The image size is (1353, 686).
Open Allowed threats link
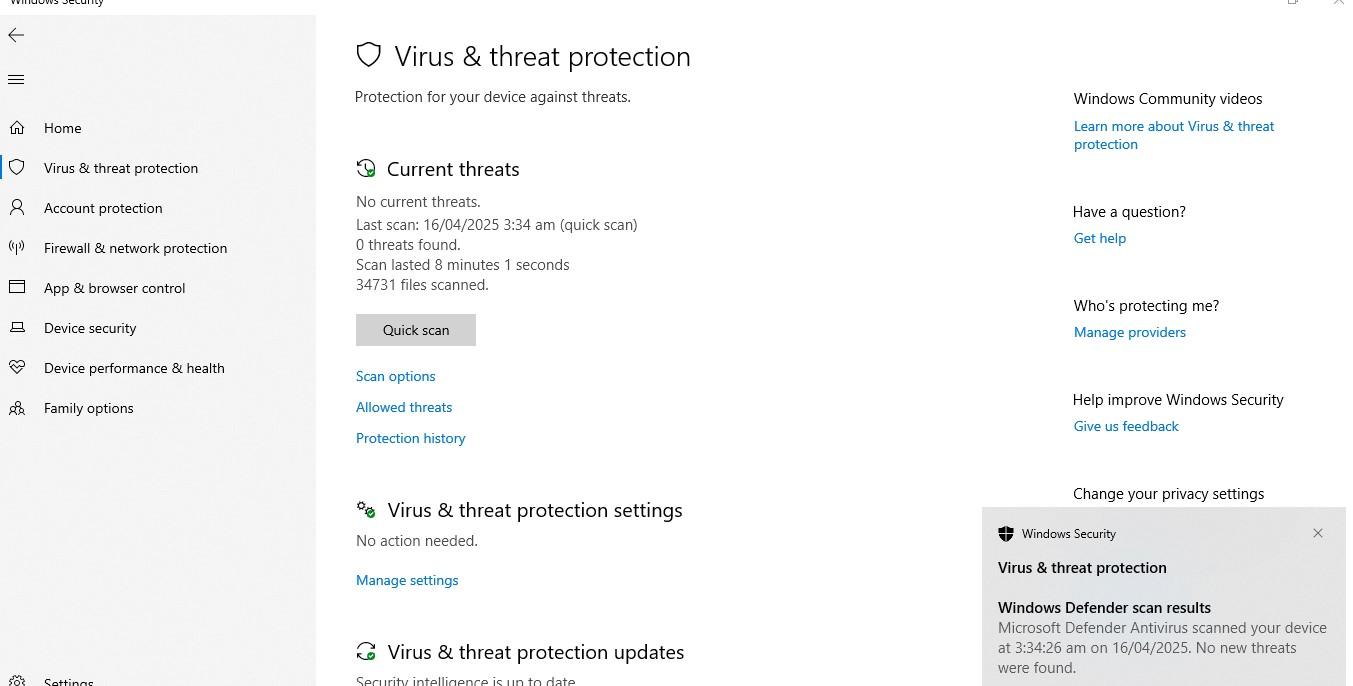pyautogui.click(x=404, y=407)
